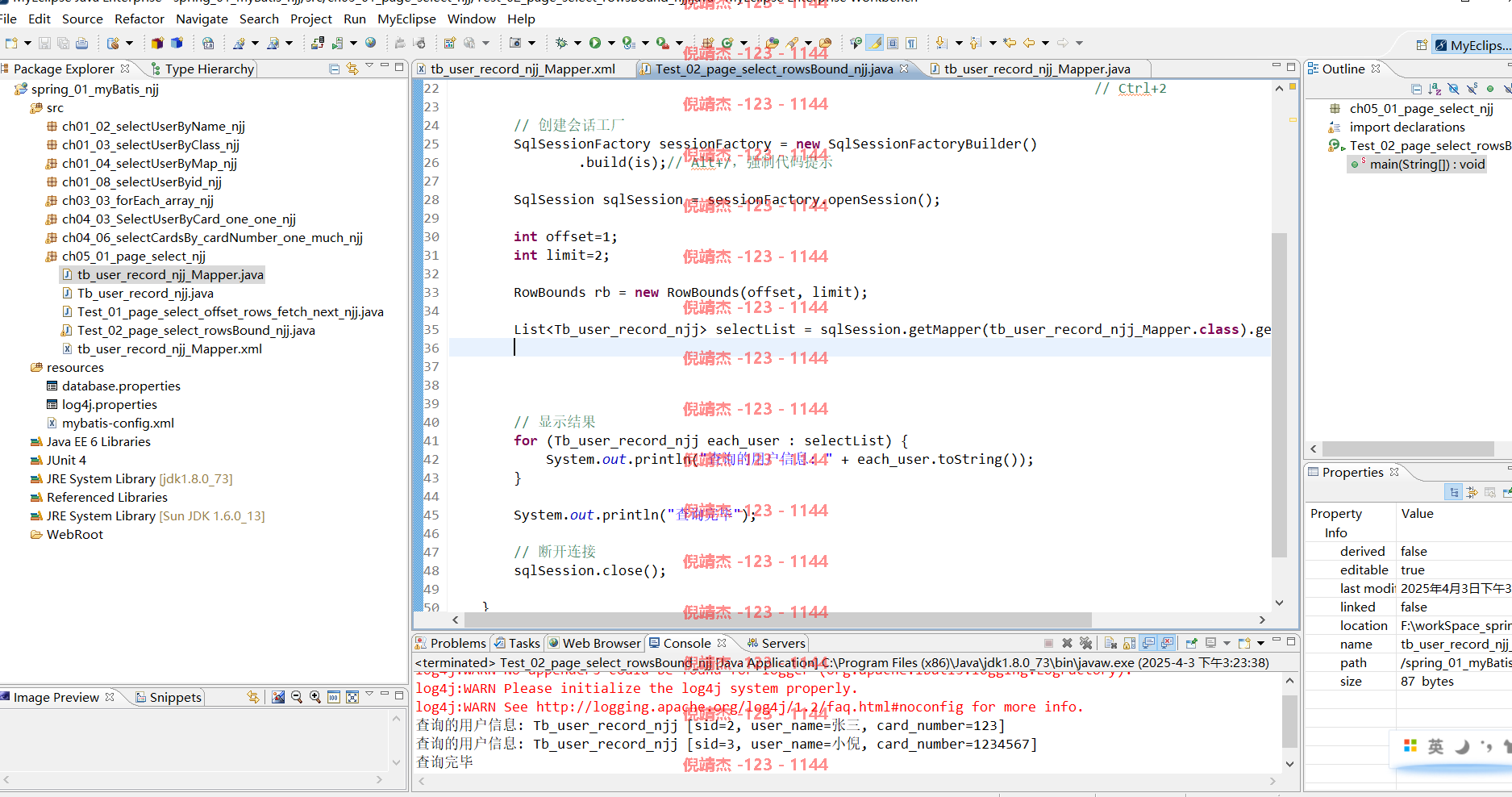Toggle Console Scroll Lock icon
1512x797 pixels.
[x=1129, y=643]
